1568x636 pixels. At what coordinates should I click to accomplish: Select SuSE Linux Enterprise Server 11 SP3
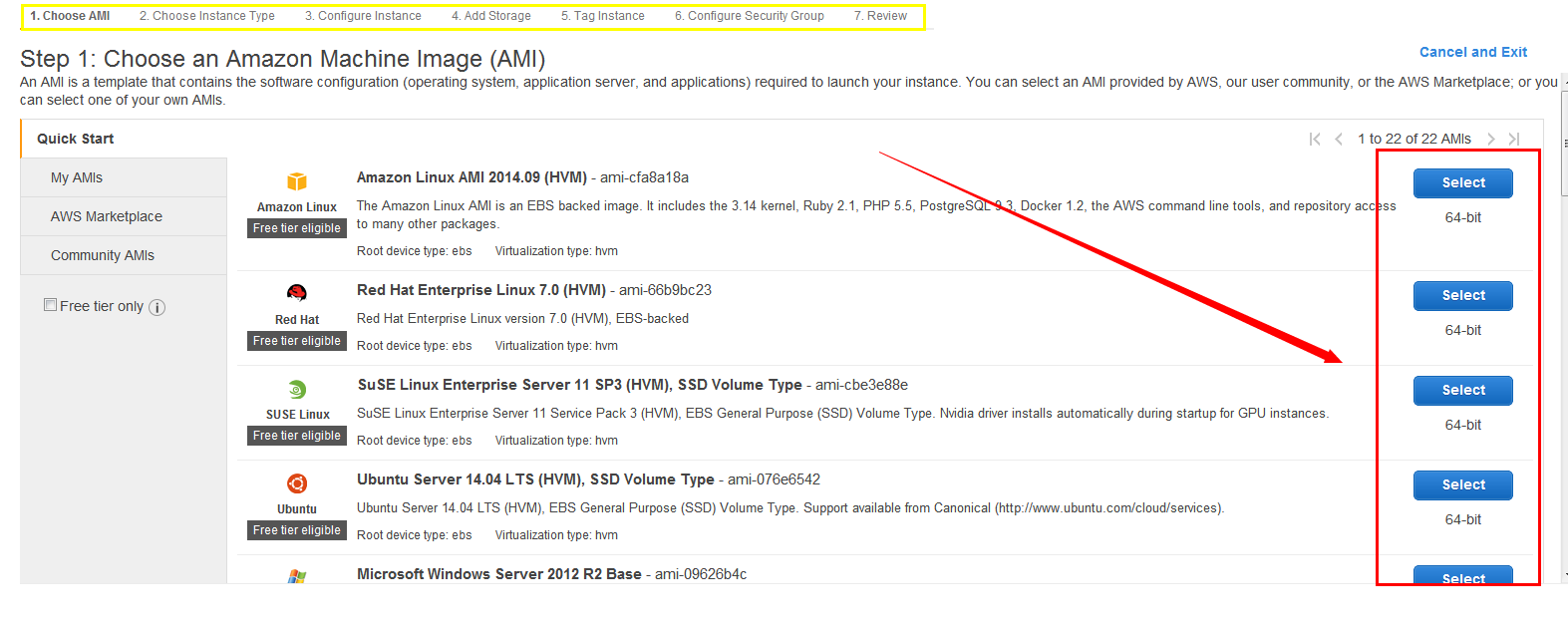tap(1463, 390)
